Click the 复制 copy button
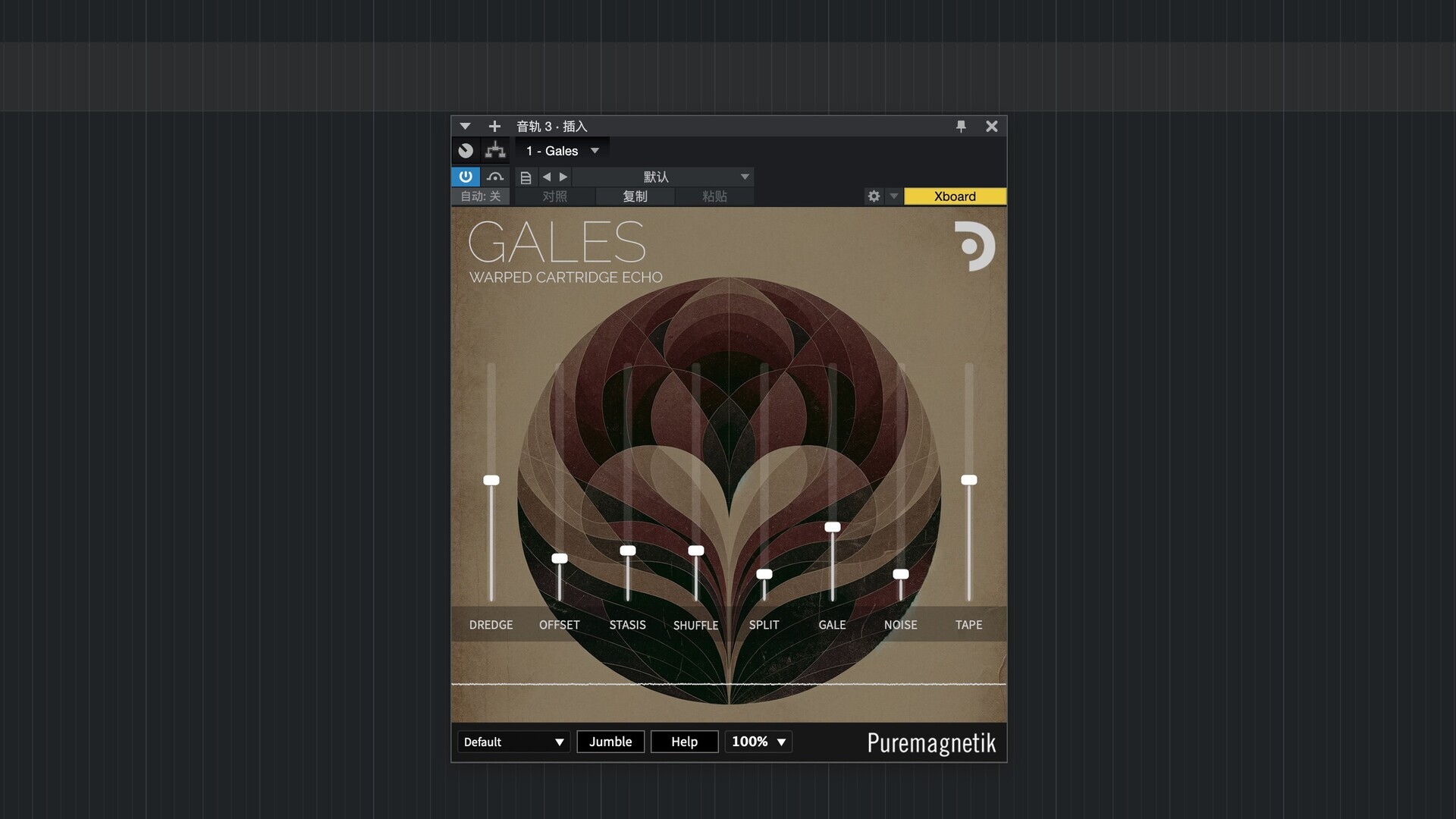This screenshot has width=1456, height=819. 635,196
